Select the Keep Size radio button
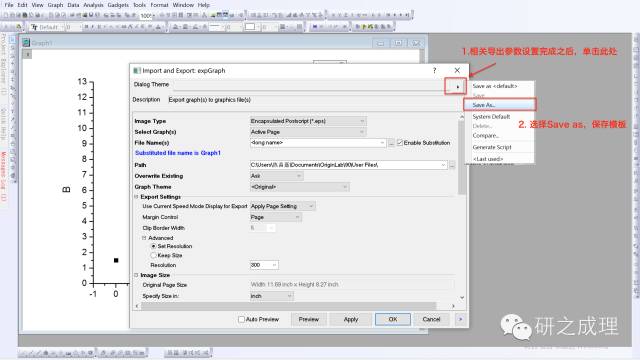This screenshot has height=360, width=640. click(x=153, y=255)
